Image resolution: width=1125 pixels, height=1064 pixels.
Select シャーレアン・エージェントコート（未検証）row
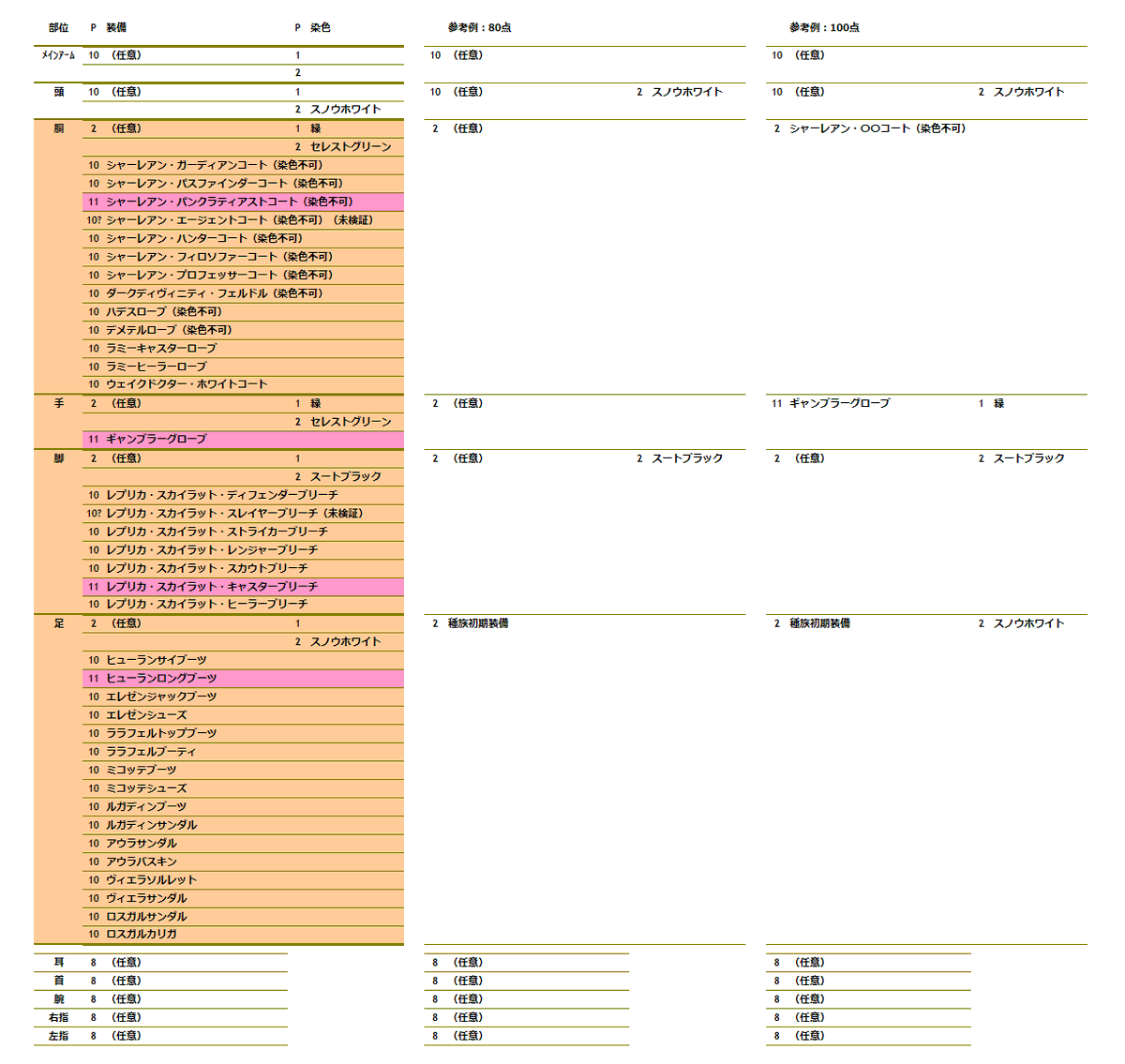point(244,220)
